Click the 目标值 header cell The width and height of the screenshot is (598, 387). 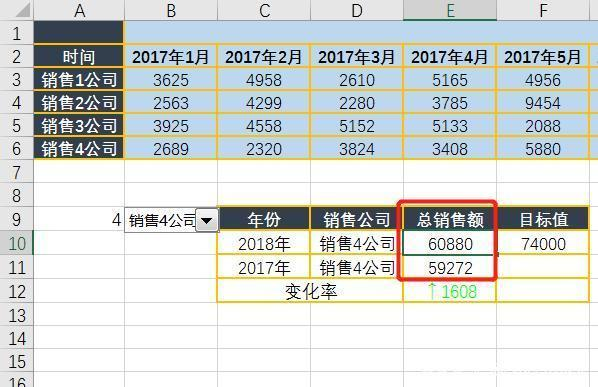[543, 219]
